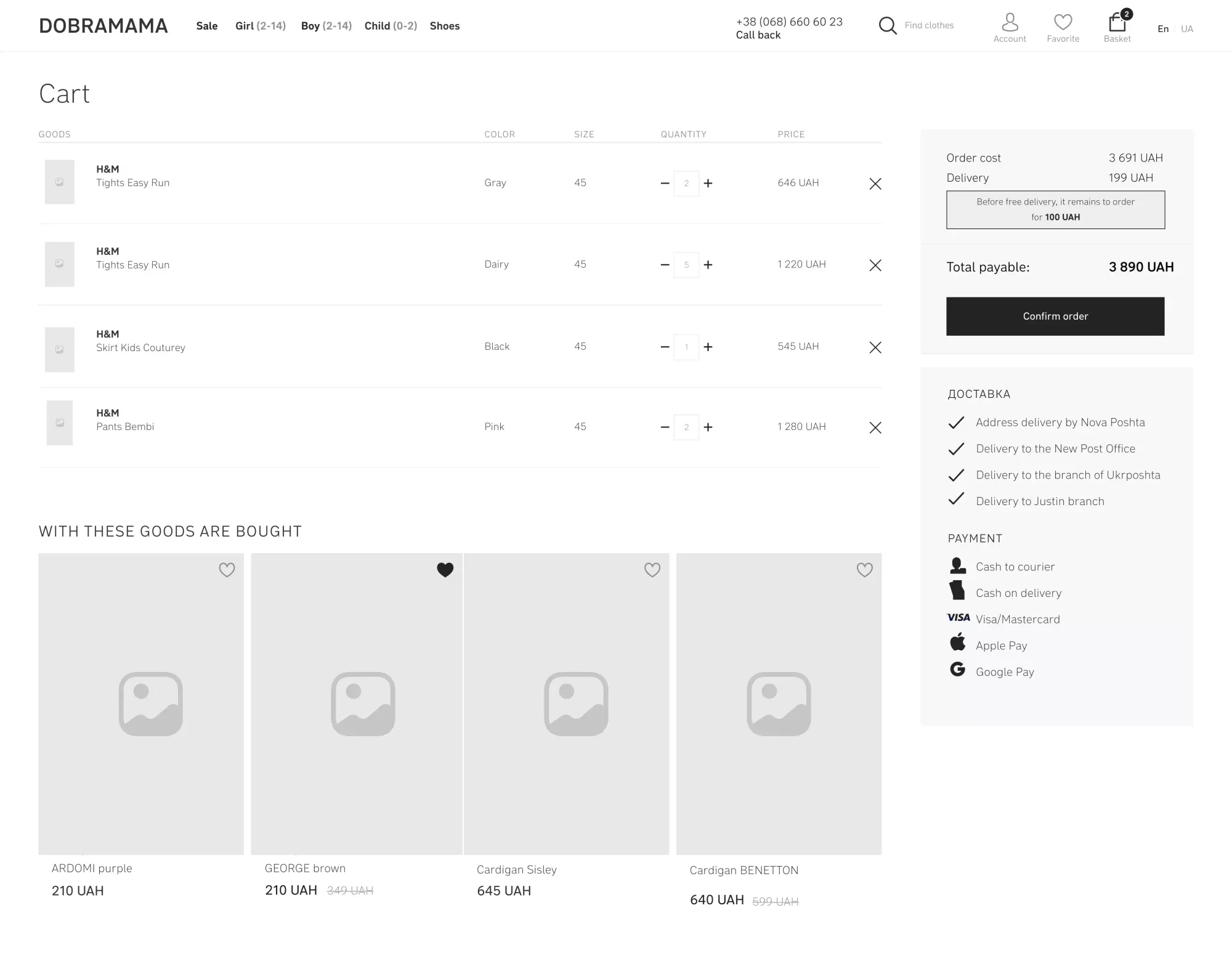1232x964 pixels.
Task: Favorite the ARDOMI purple product
Action: pyautogui.click(x=227, y=570)
